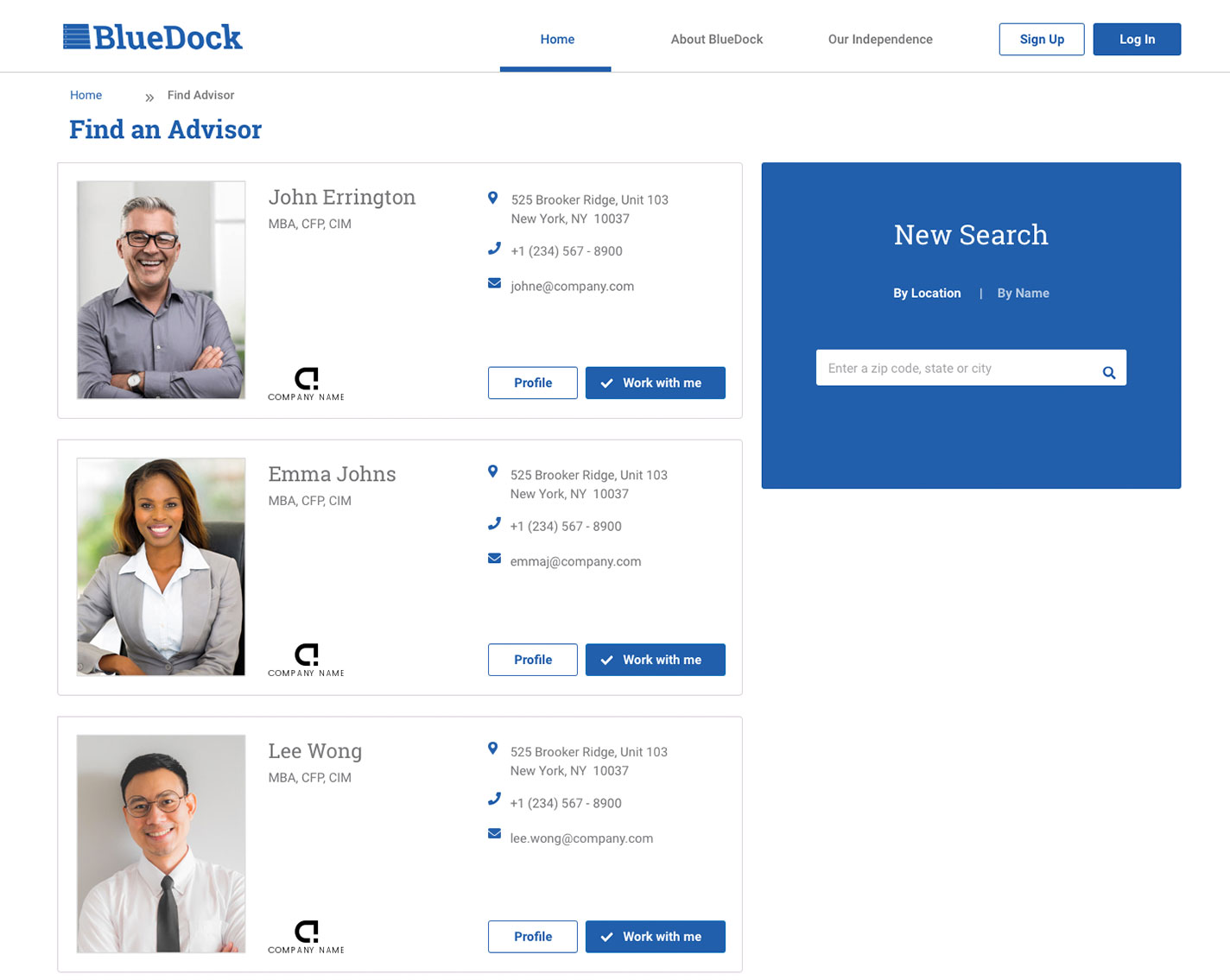Screen dimensions: 1230x980
Task: Click the magnifying glass search icon
Action: click(1108, 372)
